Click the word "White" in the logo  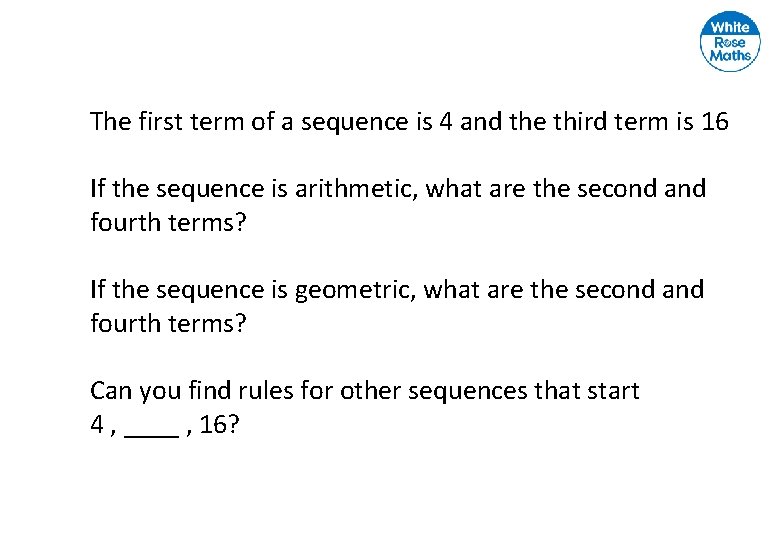coord(730,27)
